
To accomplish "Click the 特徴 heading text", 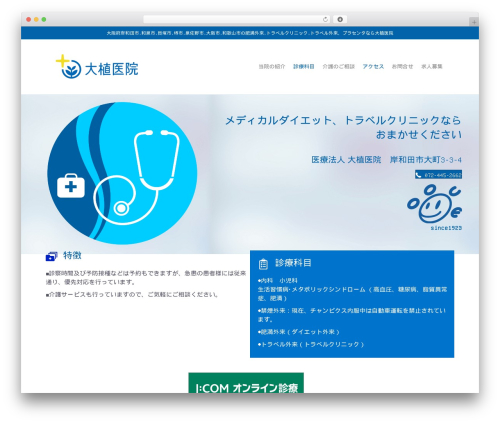I will [x=72, y=256].
